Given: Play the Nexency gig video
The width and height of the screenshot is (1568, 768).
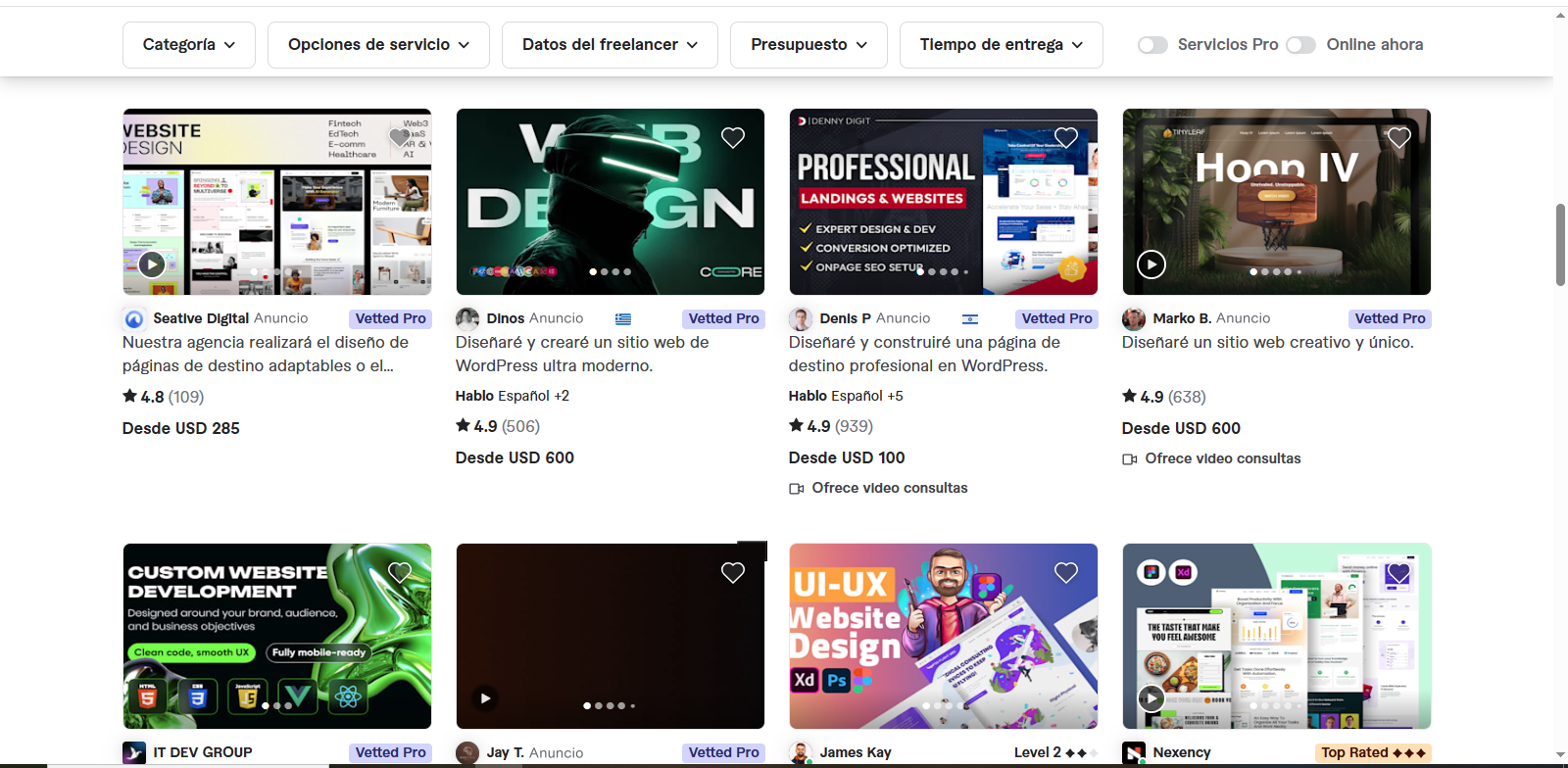Looking at the screenshot, I should 1151,698.
